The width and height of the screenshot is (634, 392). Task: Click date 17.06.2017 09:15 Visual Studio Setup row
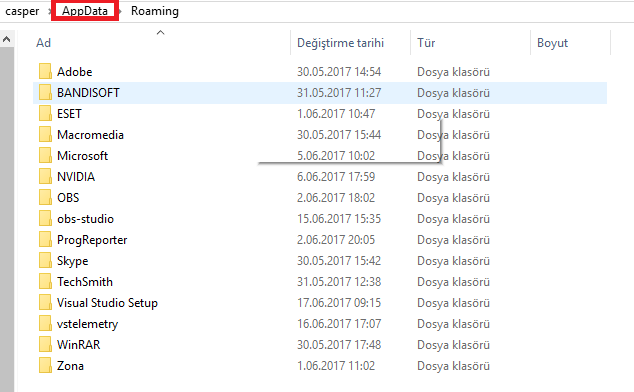point(339,303)
